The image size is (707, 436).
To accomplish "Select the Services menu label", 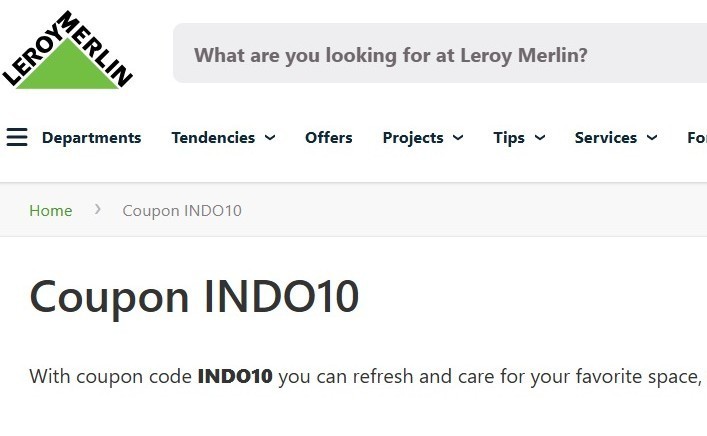I will point(606,138).
